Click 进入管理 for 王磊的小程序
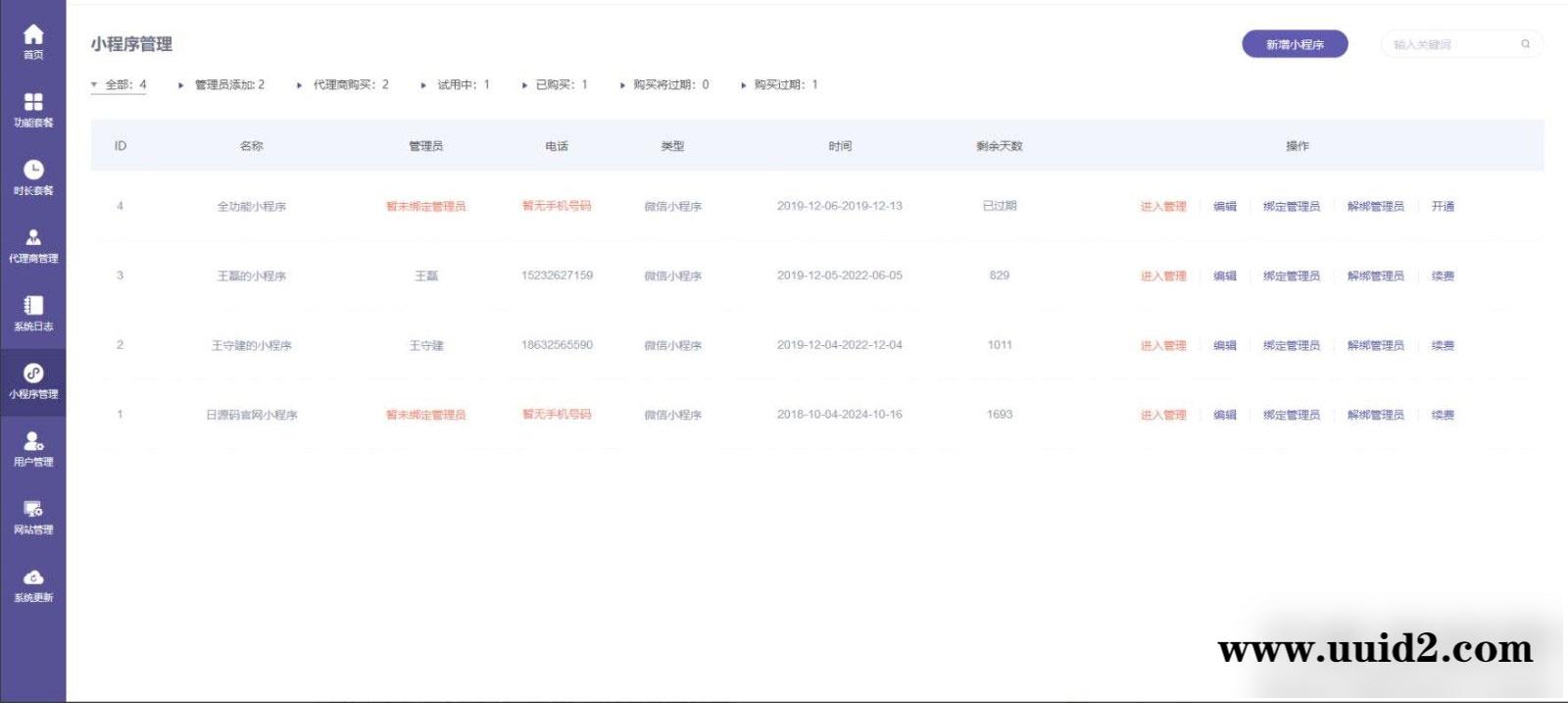Viewport: 1568px width, 703px height. pyautogui.click(x=1163, y=276)
